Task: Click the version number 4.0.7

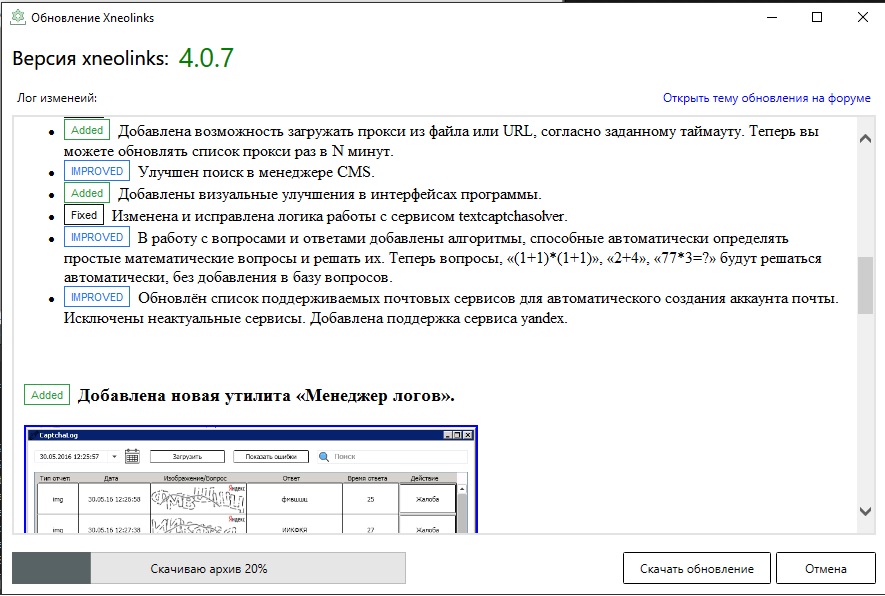Action: tap(206, 58)
